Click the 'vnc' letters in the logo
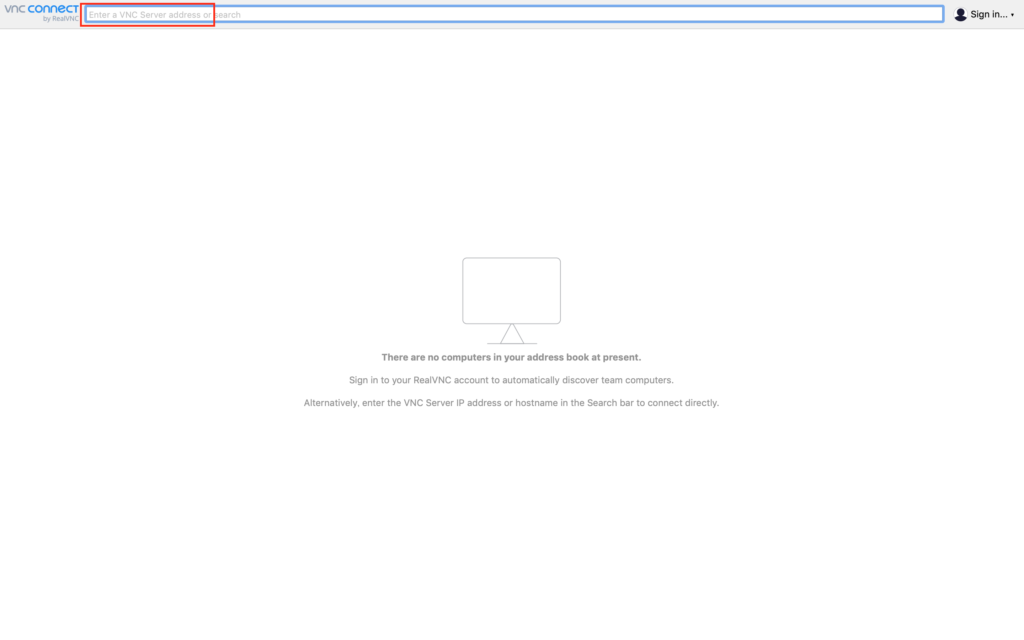The width and height of the screenshot is (1024, 640). tap(15, 9)
